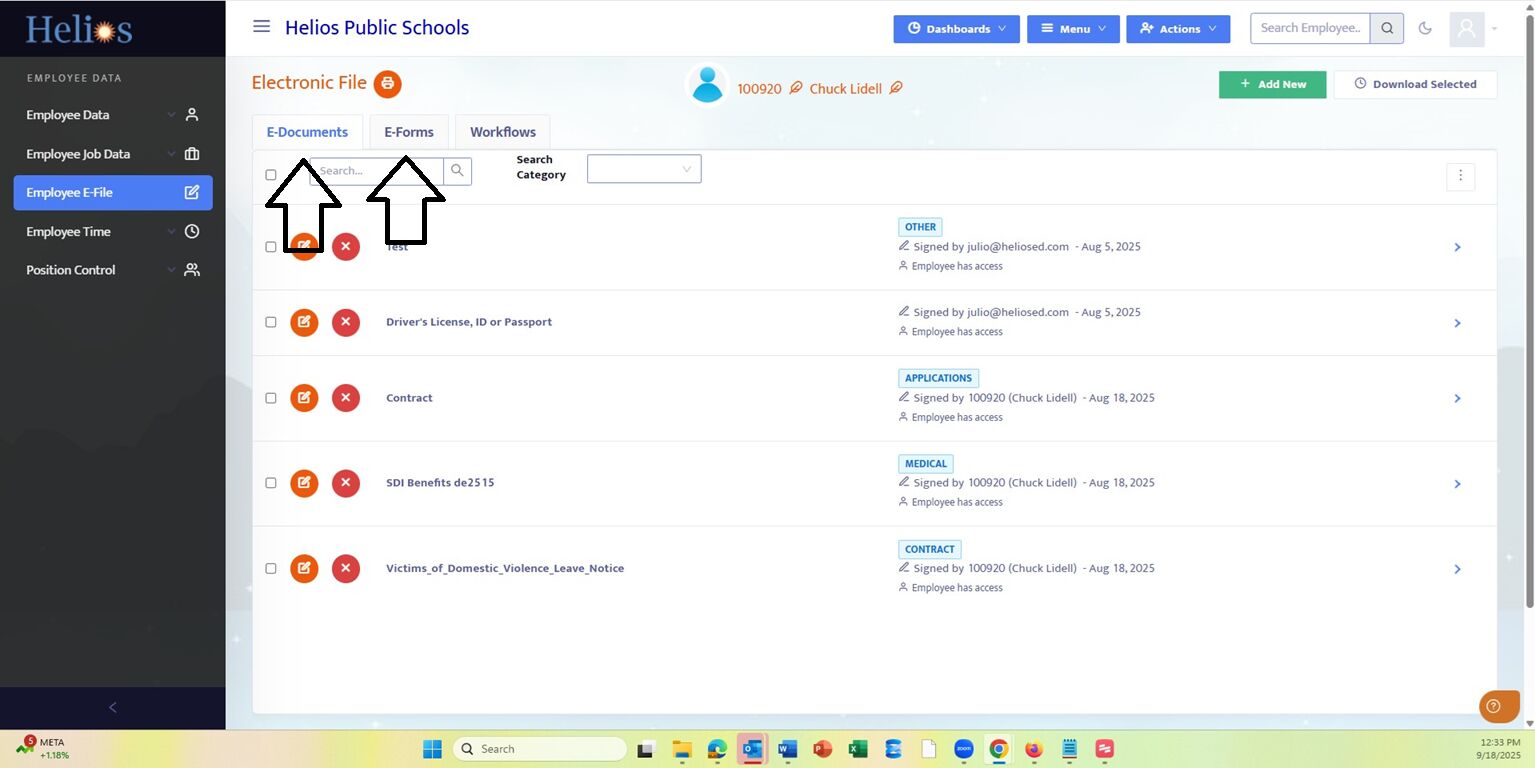Expand the Victims_of_Domestic_Violence row right chevron

coord(1457,569)
